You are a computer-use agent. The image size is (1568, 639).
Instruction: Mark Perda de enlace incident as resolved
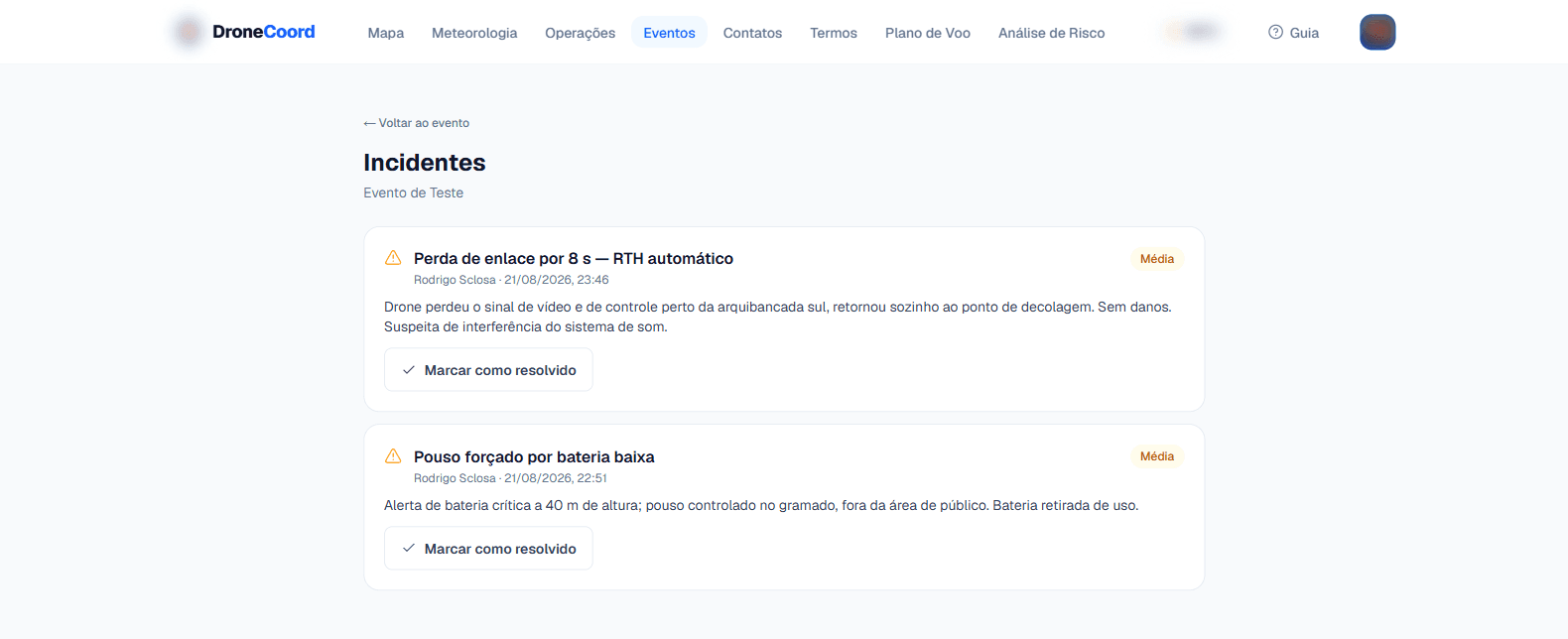(488, 370)
